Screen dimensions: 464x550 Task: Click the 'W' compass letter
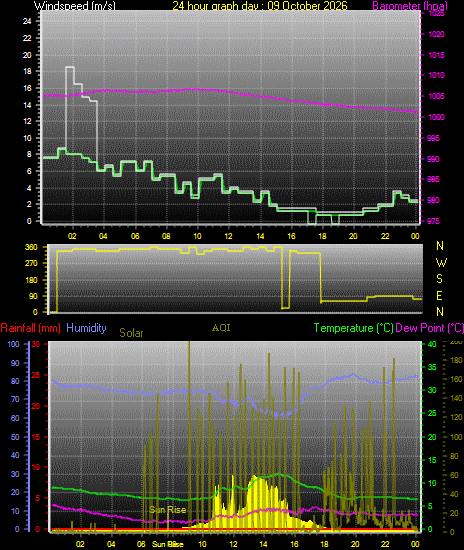(x=441, y=262)
